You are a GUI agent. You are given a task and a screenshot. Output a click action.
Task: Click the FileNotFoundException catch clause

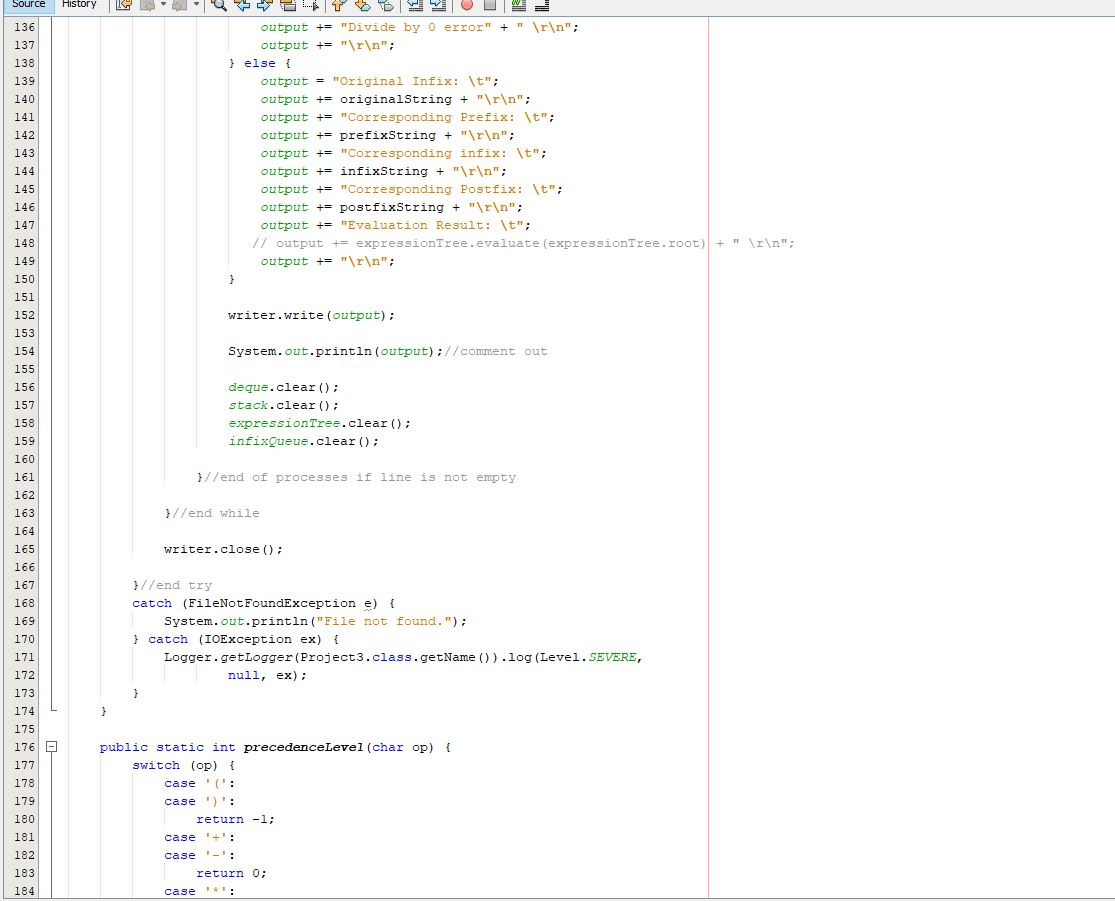tap(263, 603)
